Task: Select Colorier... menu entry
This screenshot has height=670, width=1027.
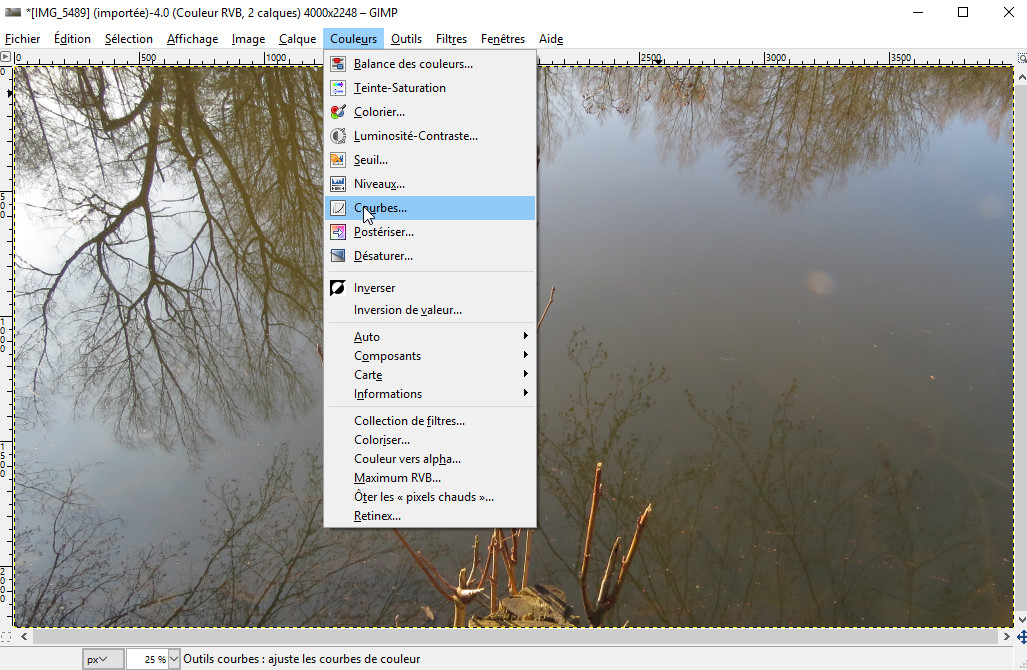Action: 430,112
